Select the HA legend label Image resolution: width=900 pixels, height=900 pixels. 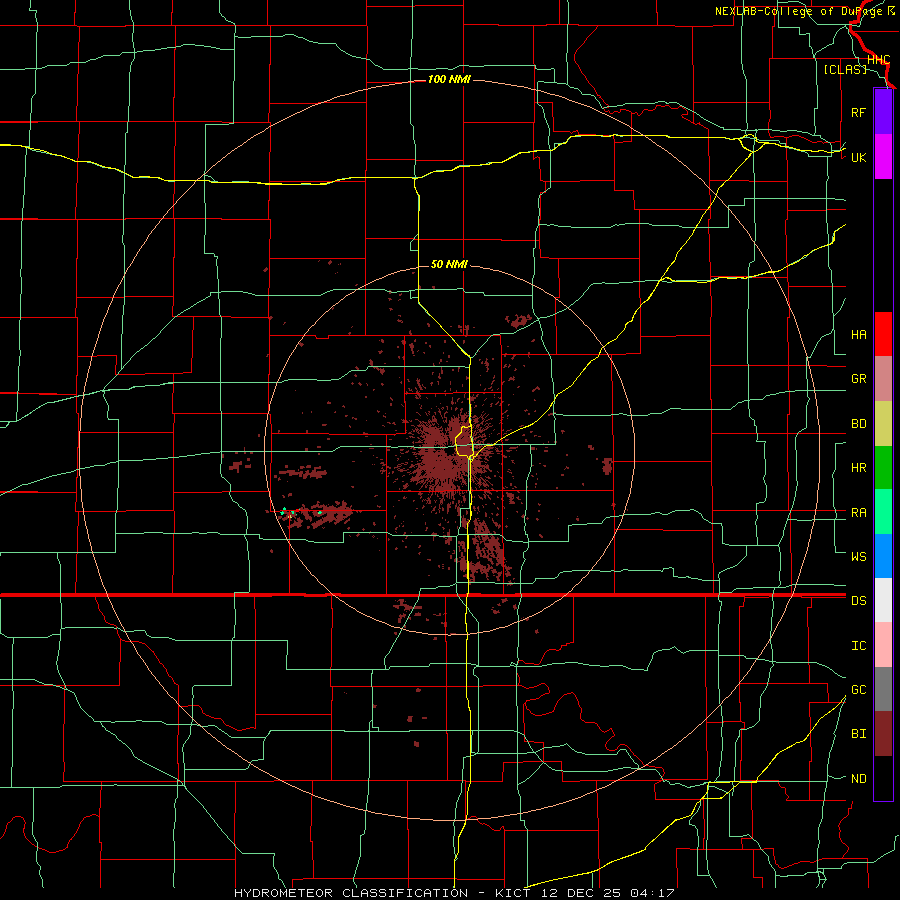pos(858,334)
